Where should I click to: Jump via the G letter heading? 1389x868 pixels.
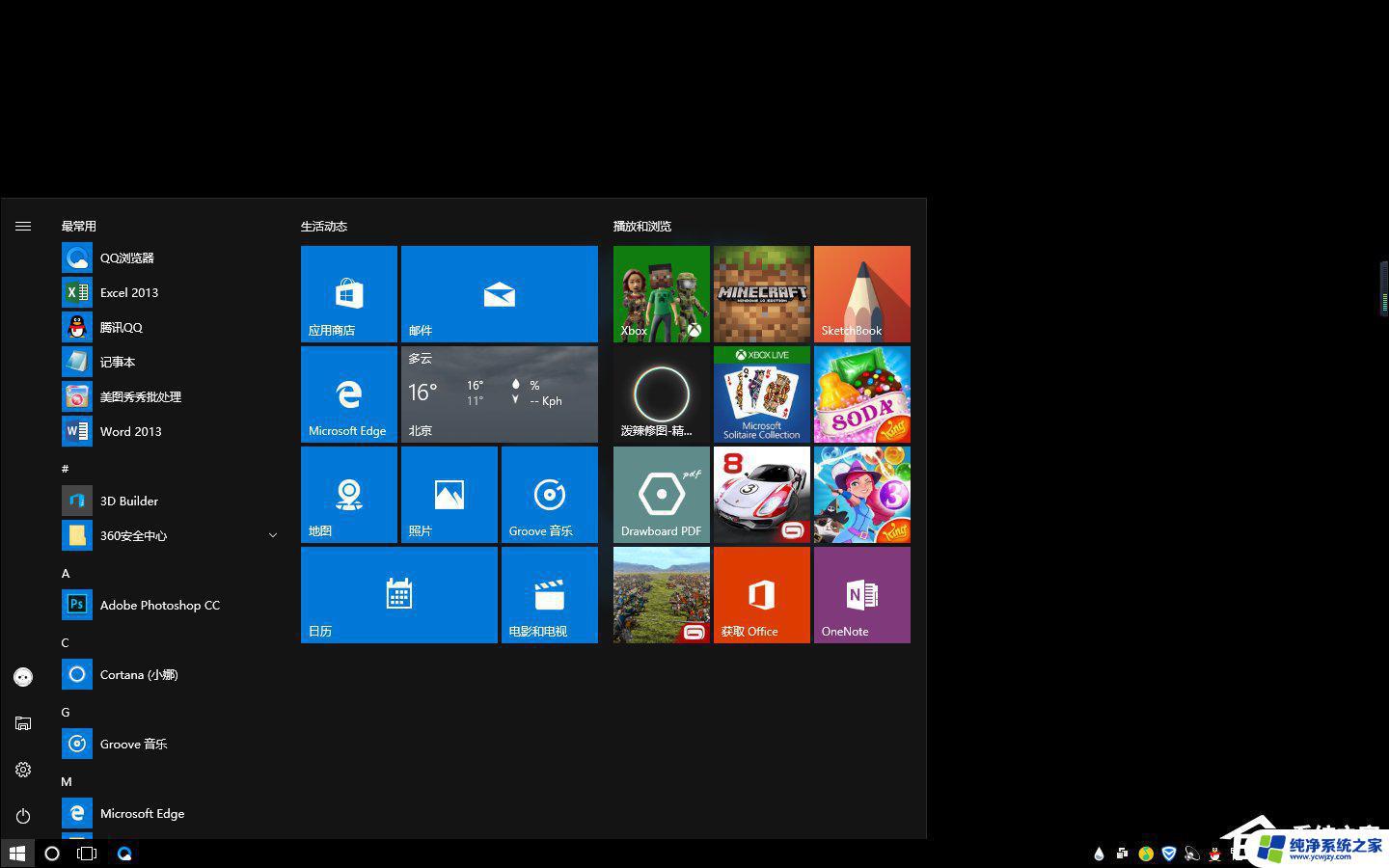(x=66, y=712)
